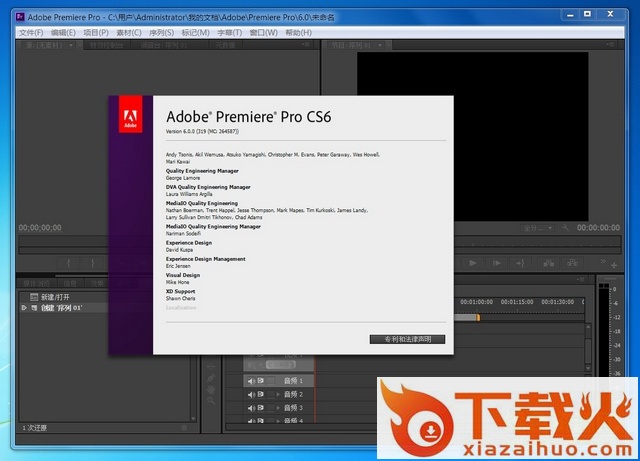The width and height of the screenshot is (640, 461).
Task: Click Mark In button in Source monitor
Action: (69, 263)
